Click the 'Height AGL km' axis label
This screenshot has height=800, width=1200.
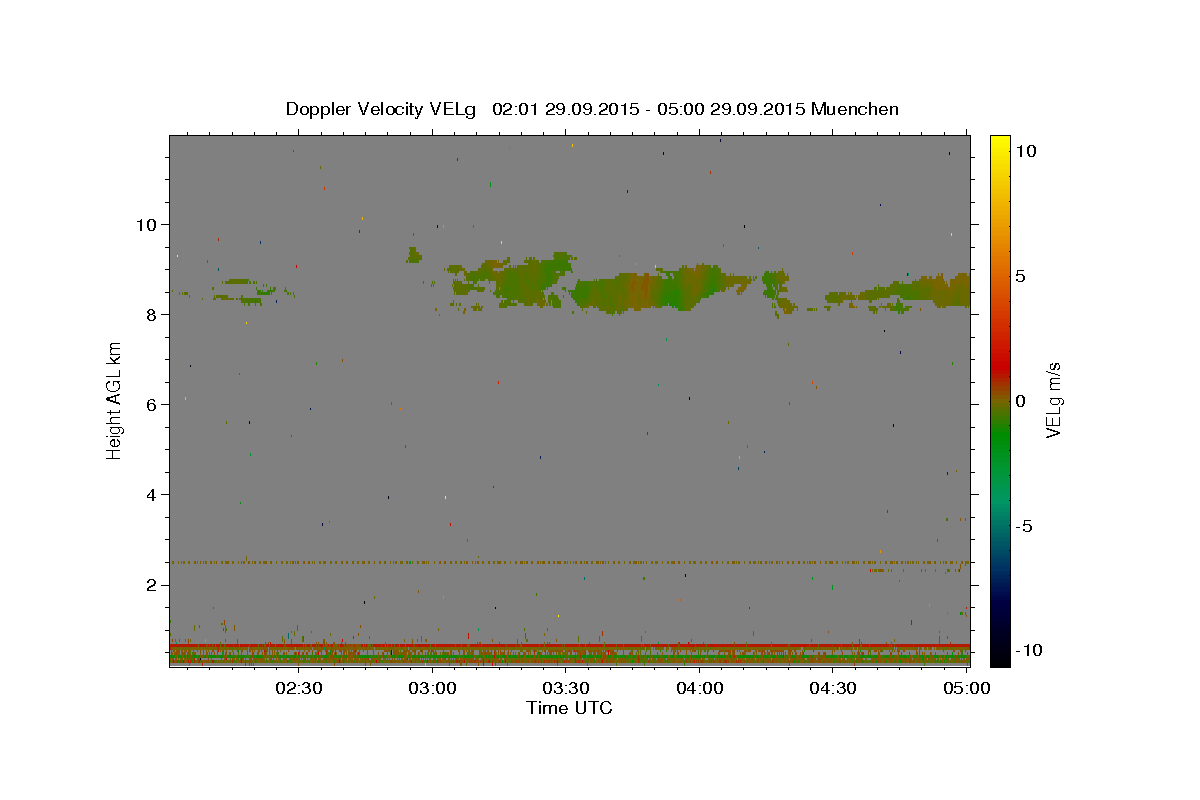coord(115,401)
